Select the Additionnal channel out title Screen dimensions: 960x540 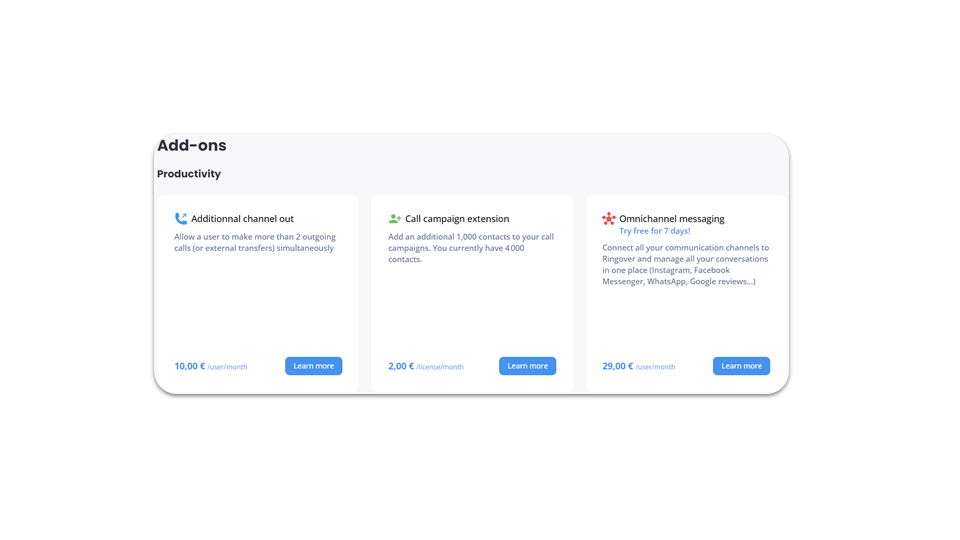242,219
